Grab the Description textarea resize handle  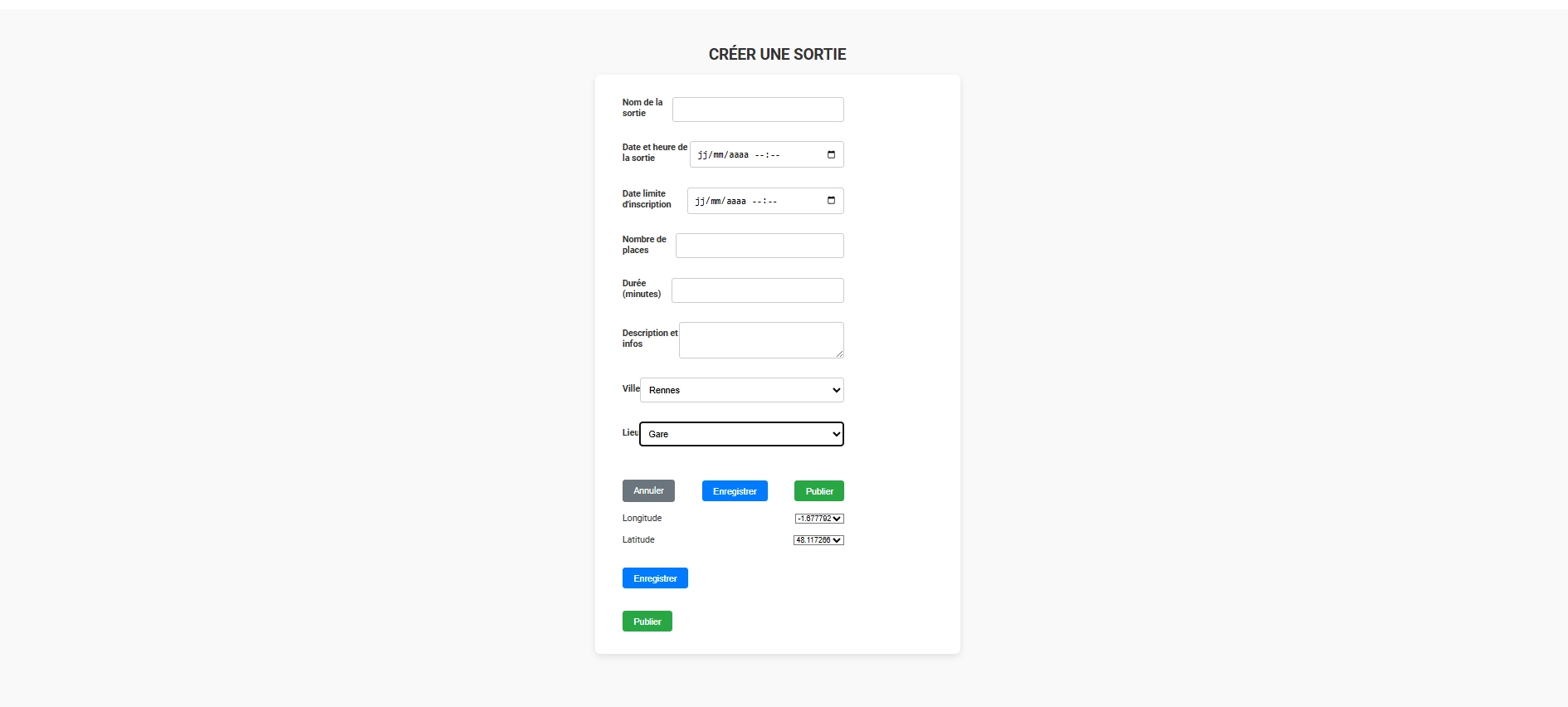(840, 354)
